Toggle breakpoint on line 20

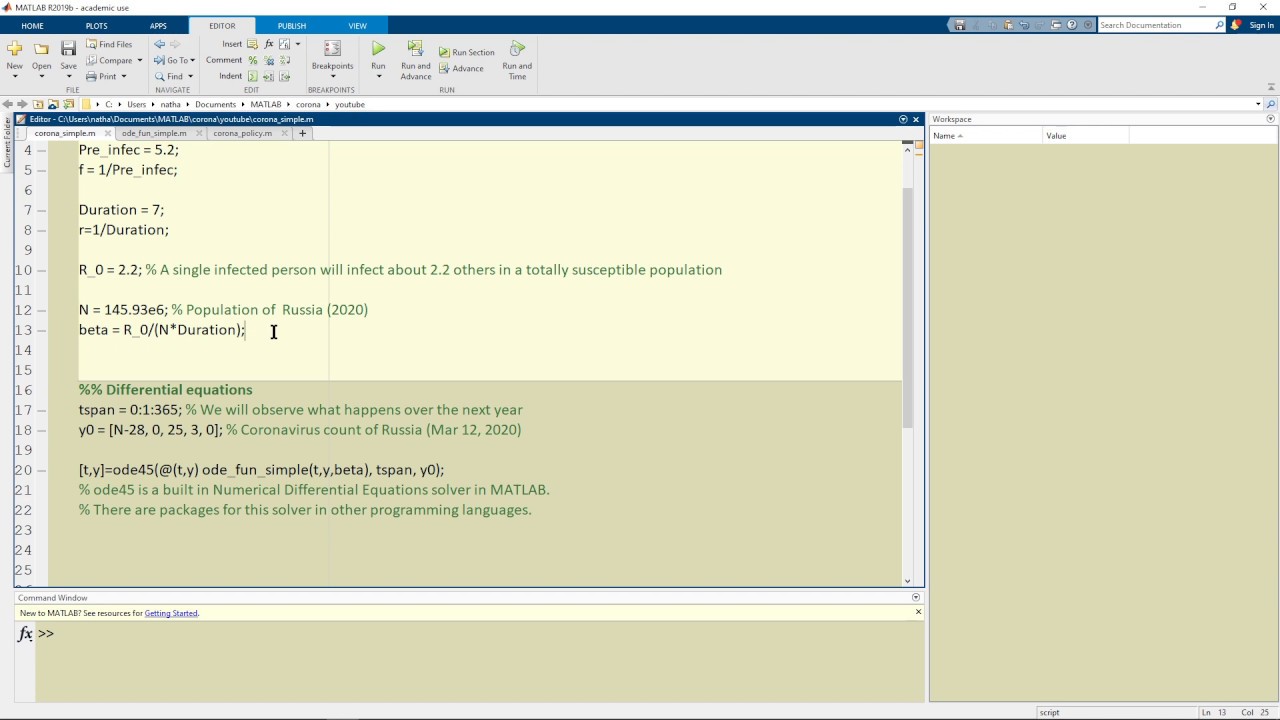[x=41, y=470]
